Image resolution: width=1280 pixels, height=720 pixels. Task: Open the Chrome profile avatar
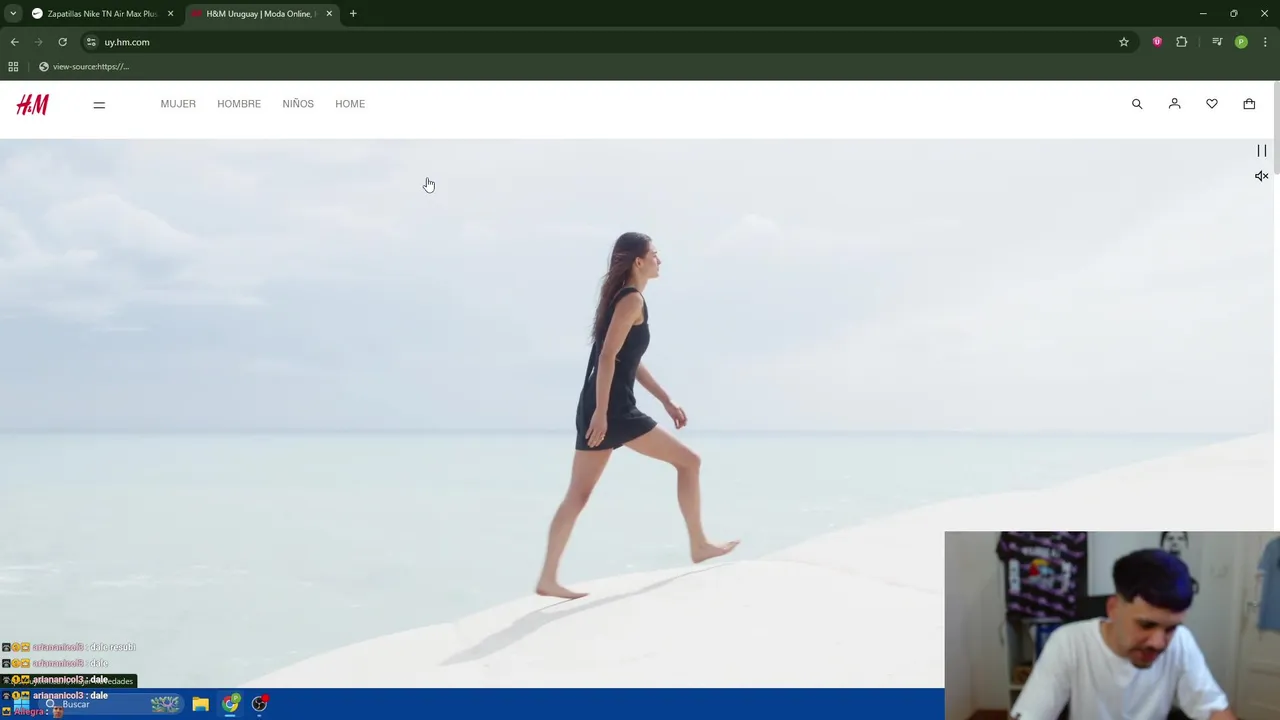1241,42
